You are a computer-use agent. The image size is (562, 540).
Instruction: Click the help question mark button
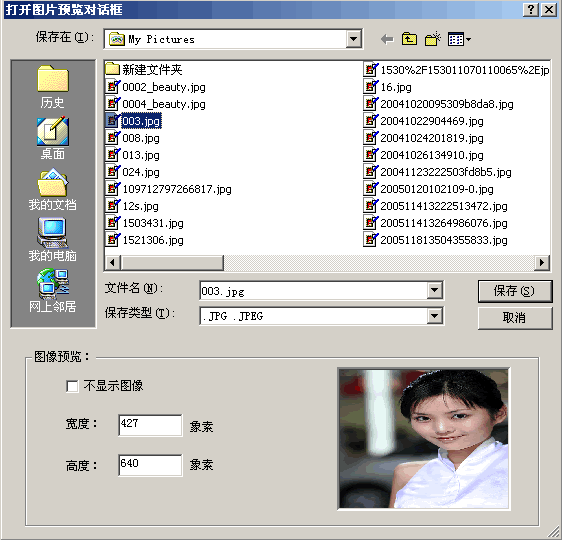coord(531,9)
